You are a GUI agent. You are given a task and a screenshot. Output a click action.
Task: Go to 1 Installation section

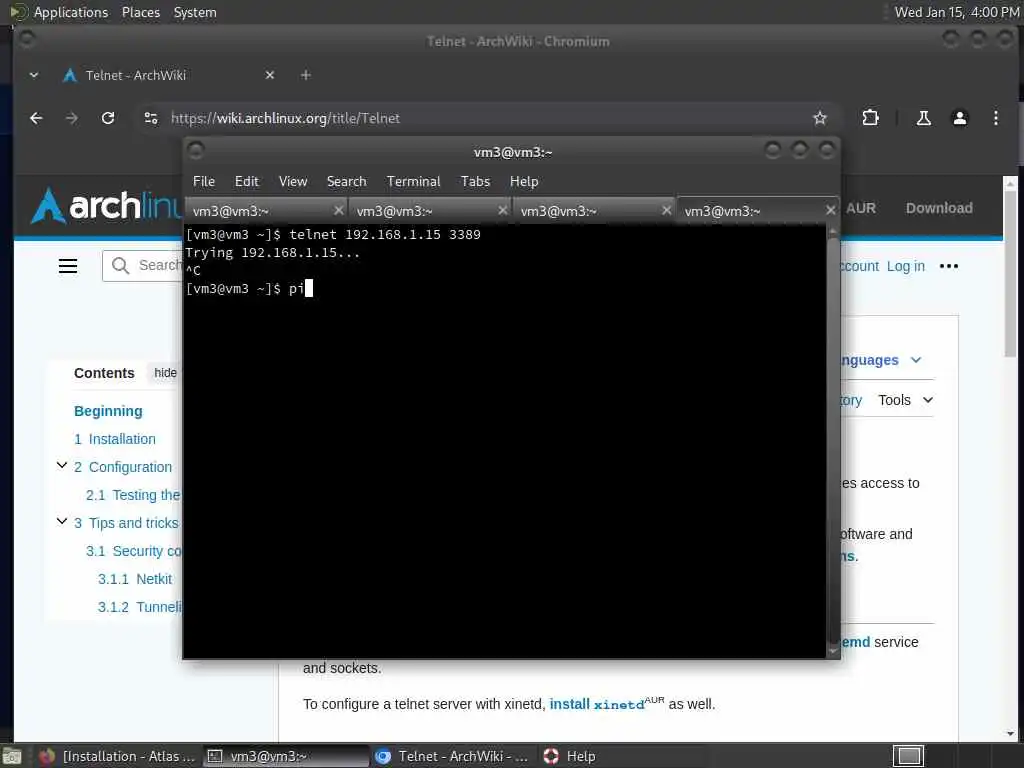pos(115,439)
